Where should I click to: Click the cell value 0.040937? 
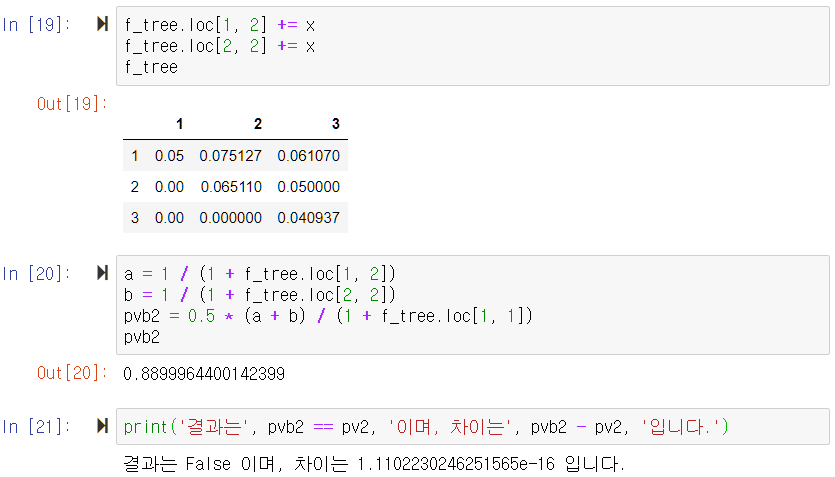coord(308,218)
